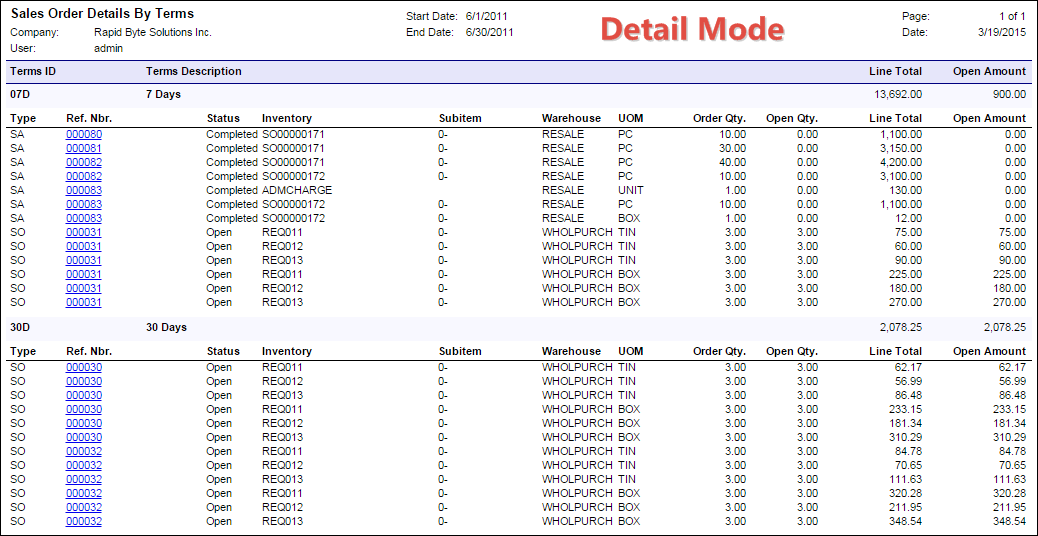This screenshot has height=536, width=1038.
Task: Click the red Detail Mode heading
Action: pos(692,30)
